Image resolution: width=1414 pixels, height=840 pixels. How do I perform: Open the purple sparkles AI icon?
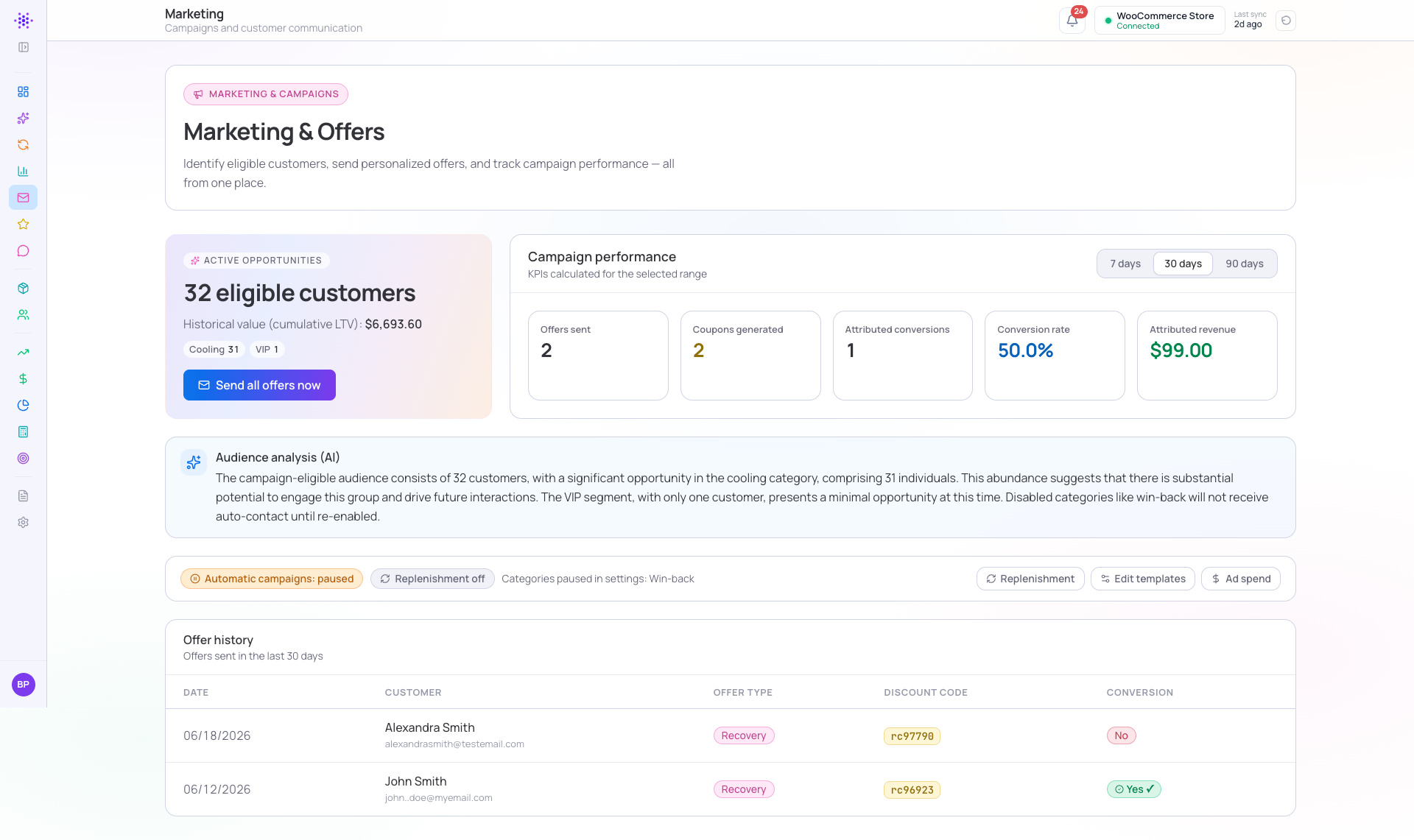[x=24, y=119]
